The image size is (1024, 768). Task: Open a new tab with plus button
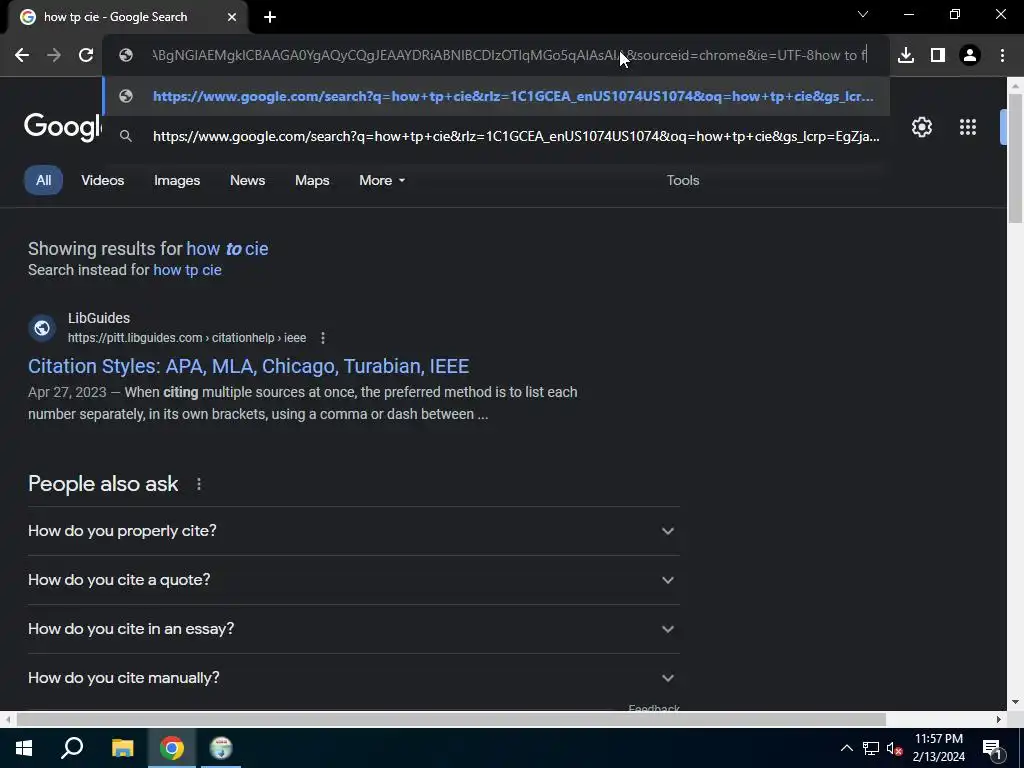[x=270, y=17]
